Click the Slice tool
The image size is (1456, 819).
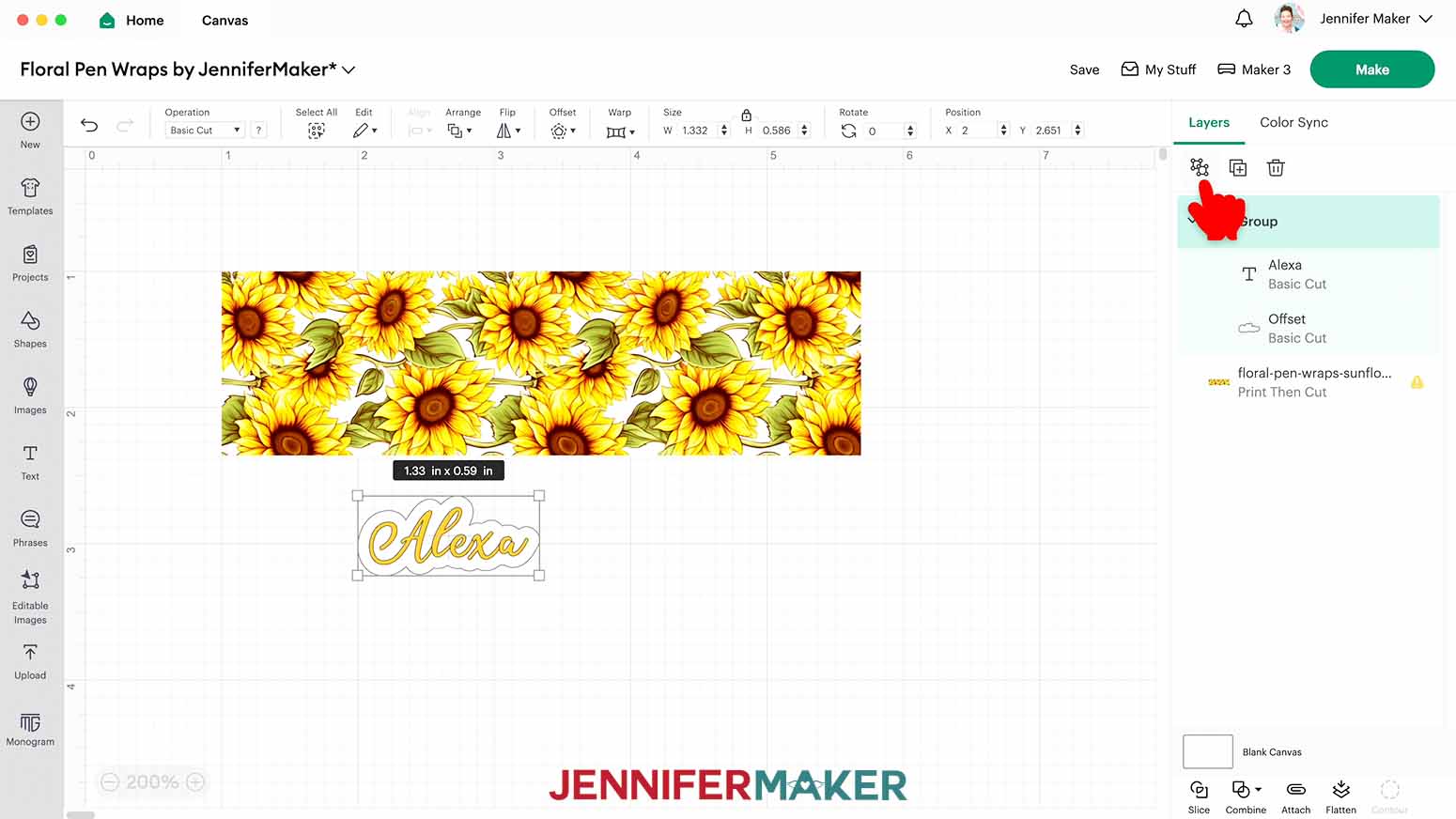coord(1199,796)
